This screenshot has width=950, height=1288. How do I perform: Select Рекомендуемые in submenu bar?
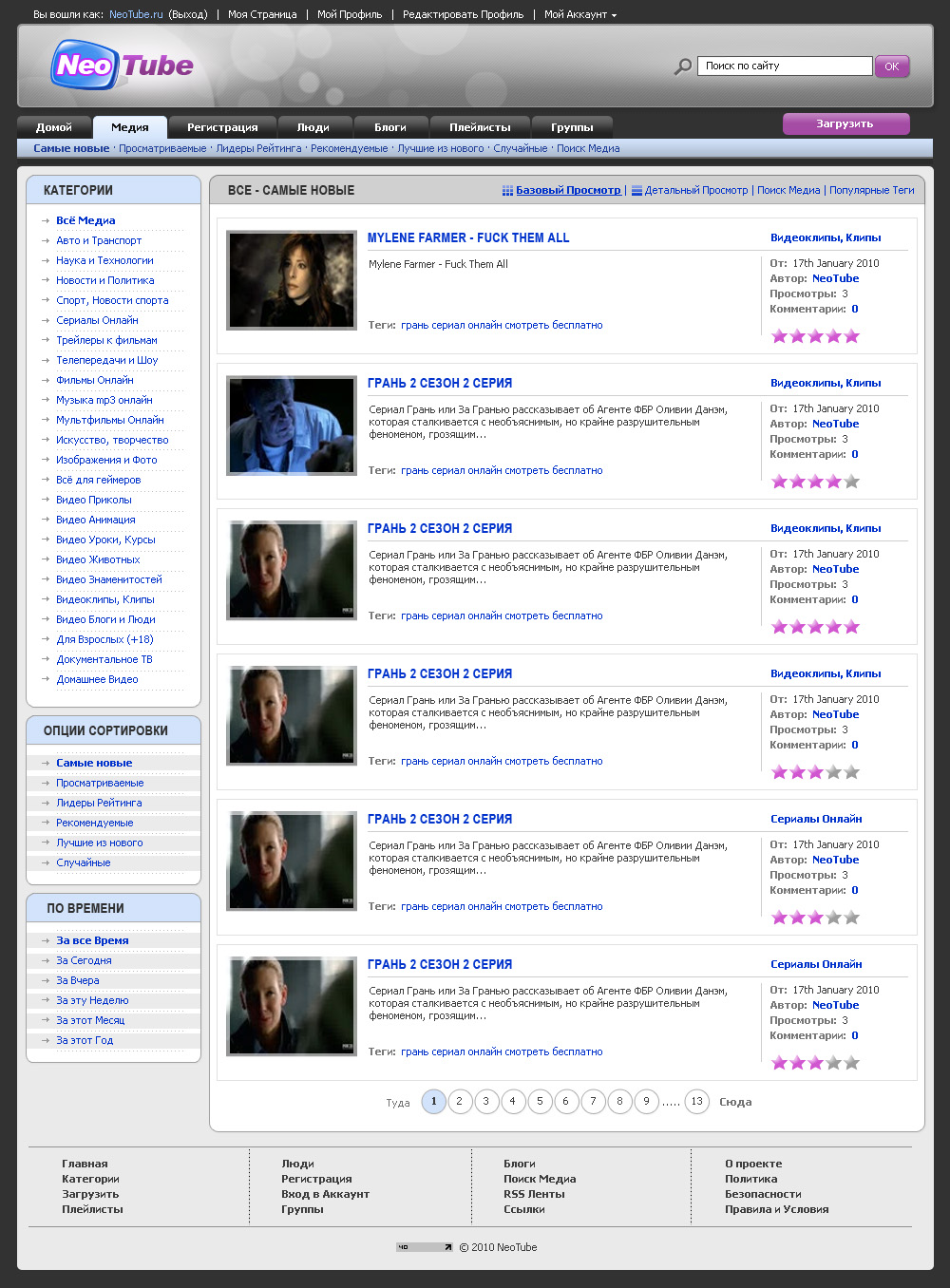point(350,148)
